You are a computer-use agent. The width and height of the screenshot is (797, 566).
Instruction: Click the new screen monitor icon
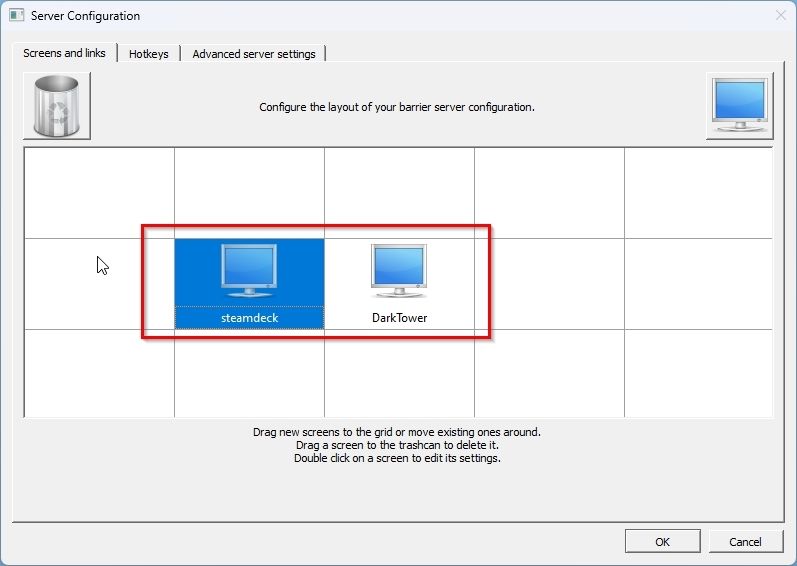(740, 106)
